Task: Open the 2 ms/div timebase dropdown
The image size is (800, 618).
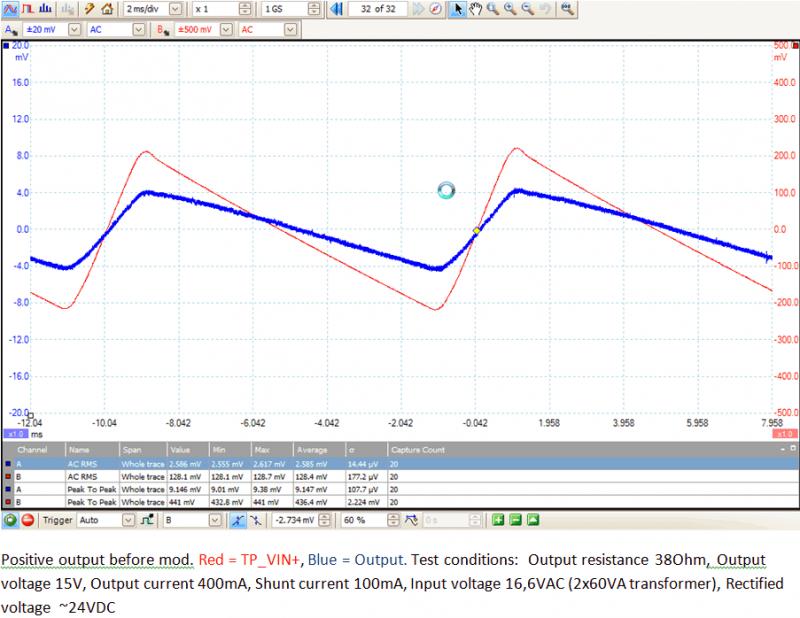Action: pyautogui.click(x=176, y=9)
